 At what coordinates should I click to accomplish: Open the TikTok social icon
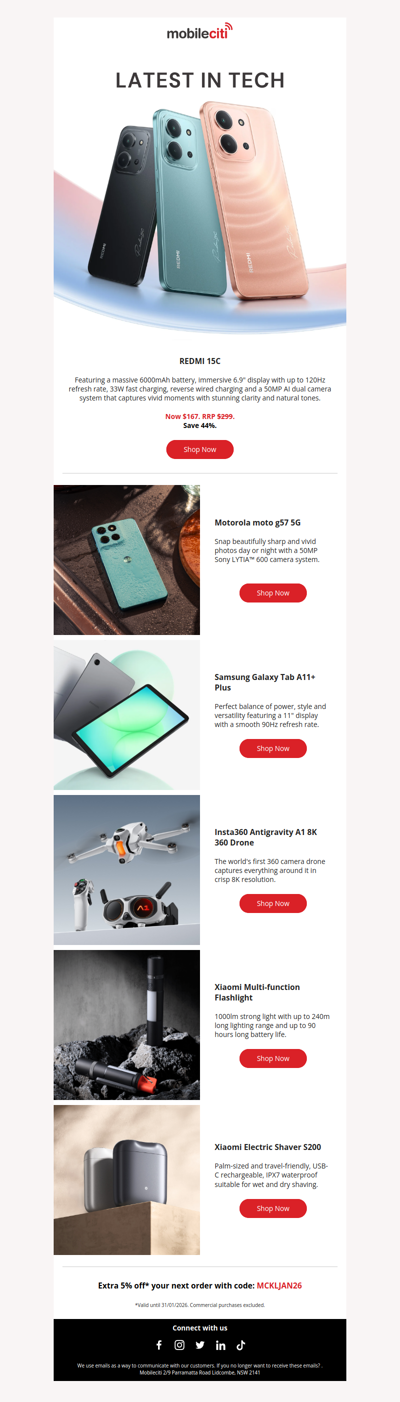[x=241, y=1345]
